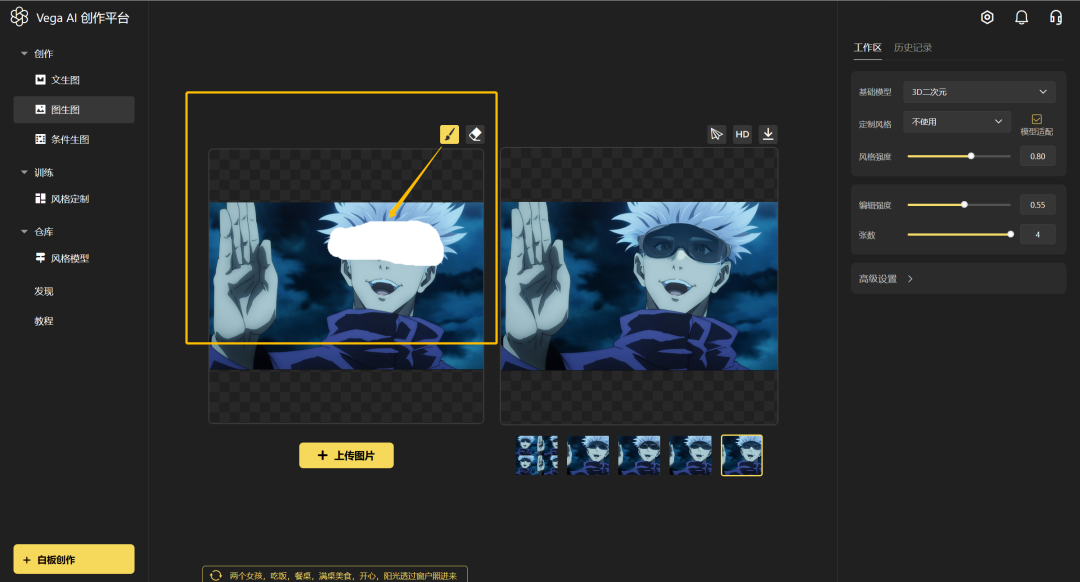Click the prompt text input box
Viewport: 1080px width, 582px height.
(335, 575)
